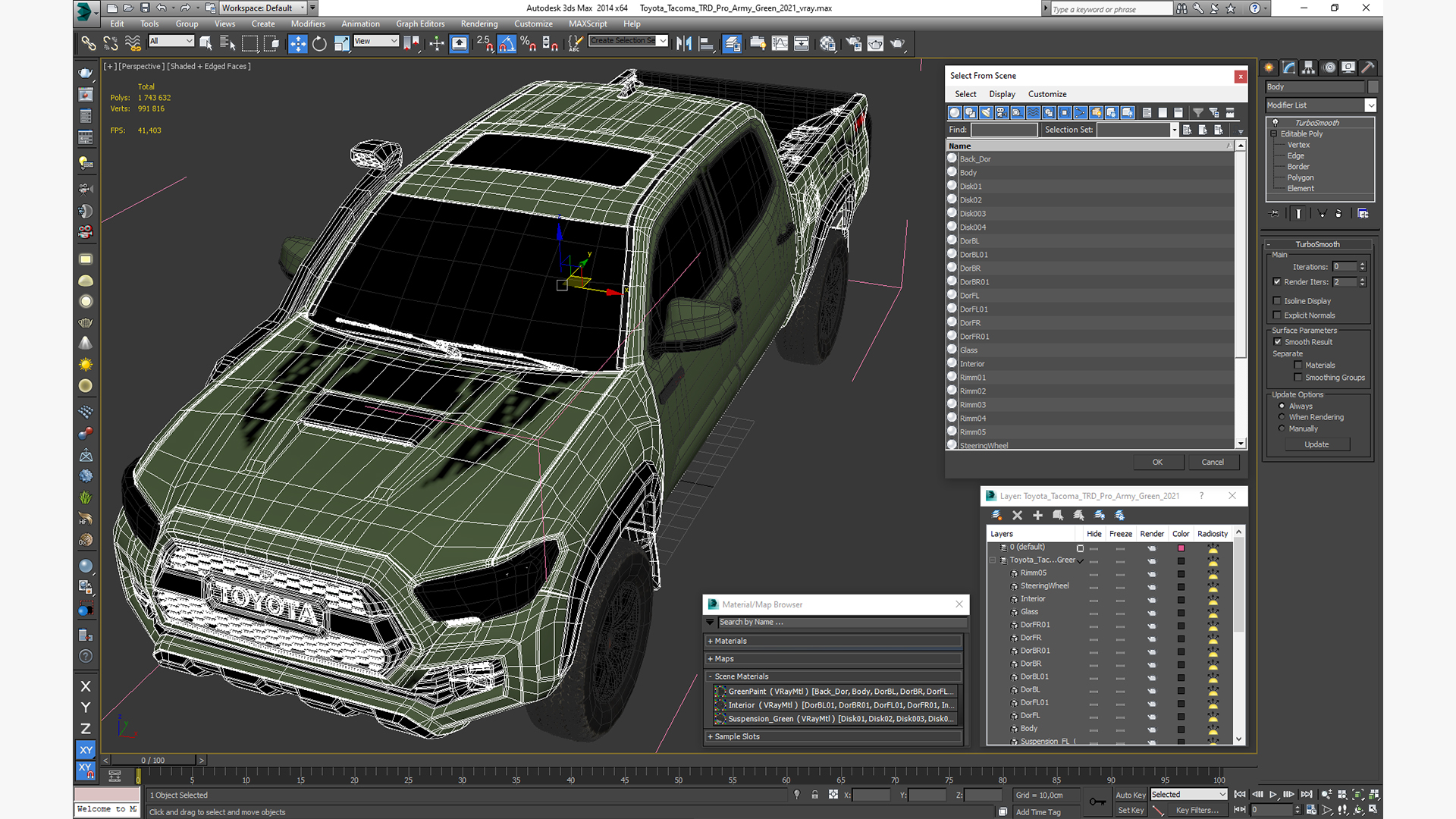Screen dimensions: 1456x819
Task: Select the Select and Scale tool
Action: (342, 44)
